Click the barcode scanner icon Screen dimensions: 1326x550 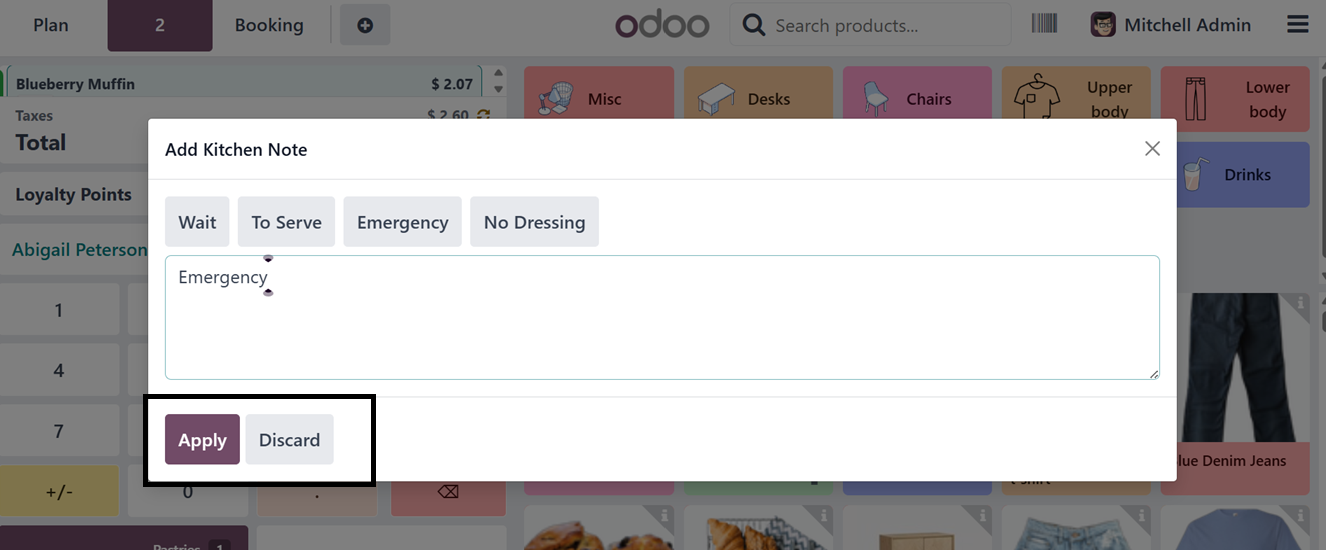[1044, 24]
